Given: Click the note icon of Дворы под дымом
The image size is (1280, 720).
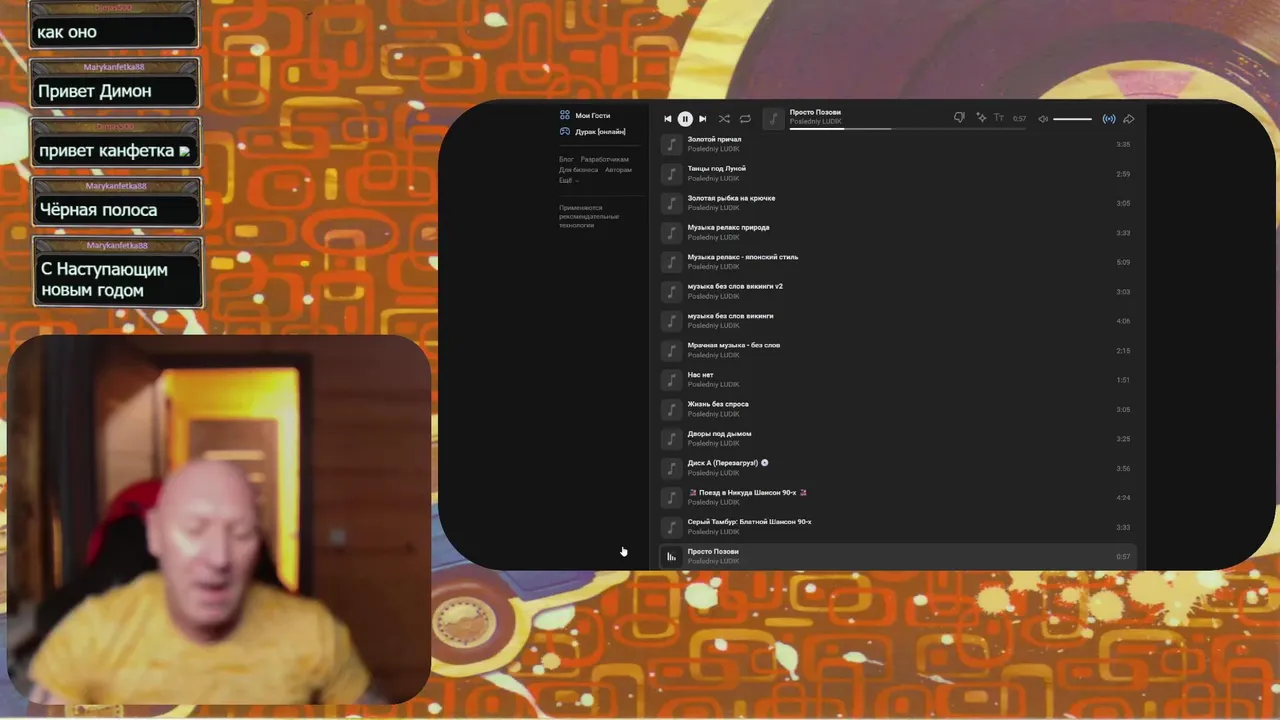Looking at the screenshot, I should tap(671, 439).
